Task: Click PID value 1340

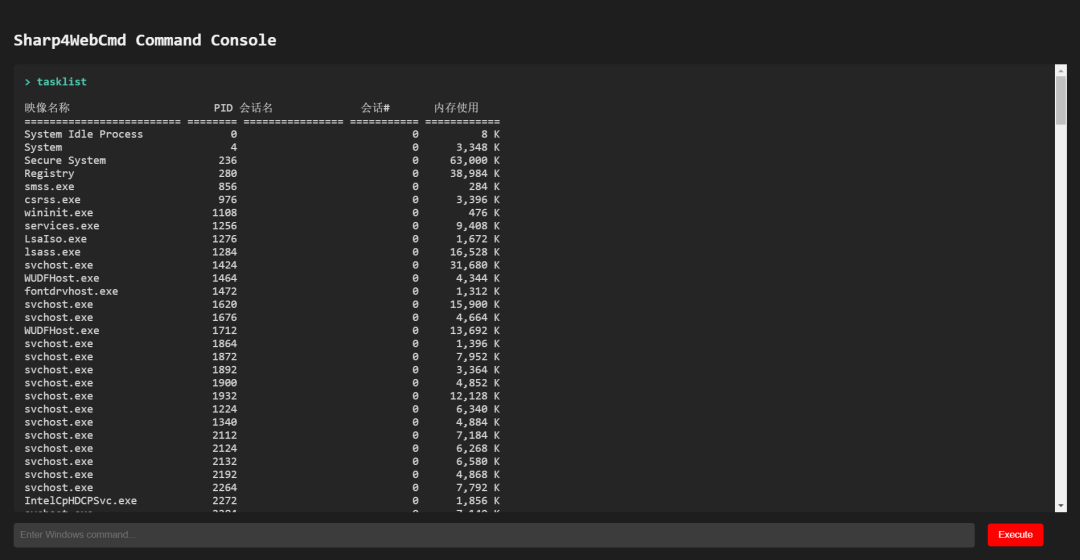Action: [225, 422]
